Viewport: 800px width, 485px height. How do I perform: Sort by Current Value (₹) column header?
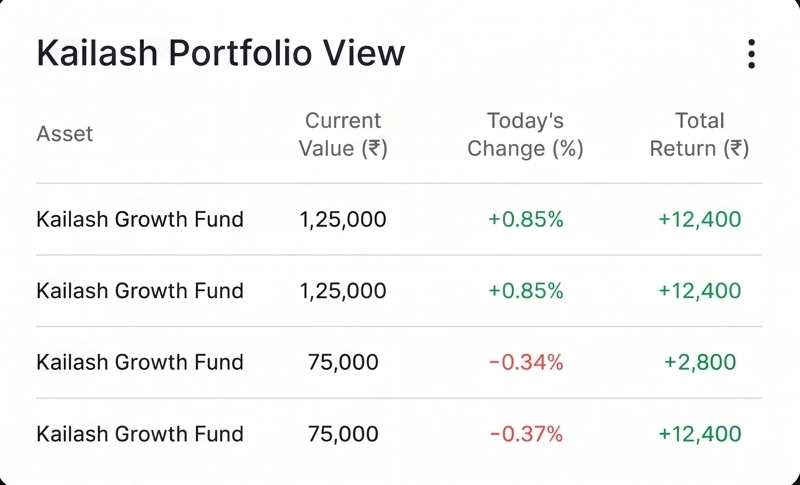(343, 135)
